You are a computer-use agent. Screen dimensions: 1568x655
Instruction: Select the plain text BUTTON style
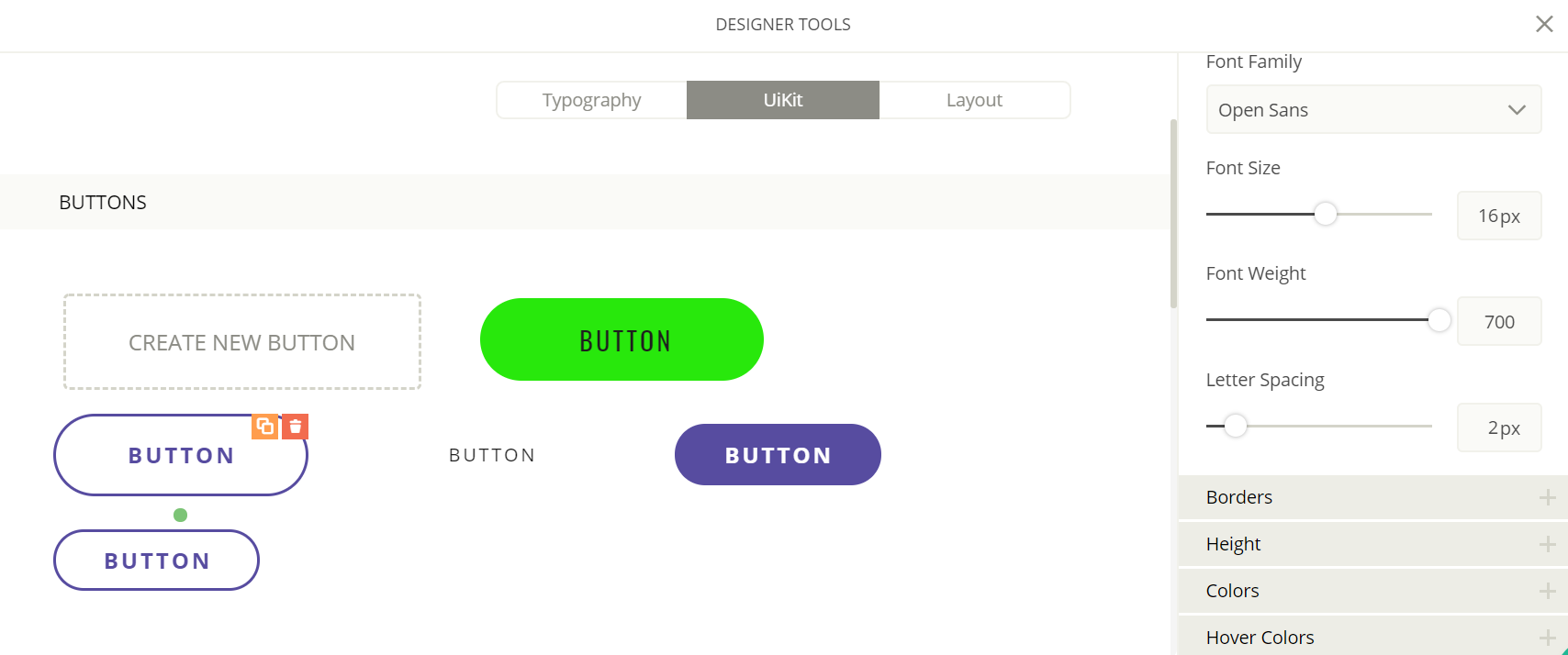pyautogui.click(x=491, y=455)
